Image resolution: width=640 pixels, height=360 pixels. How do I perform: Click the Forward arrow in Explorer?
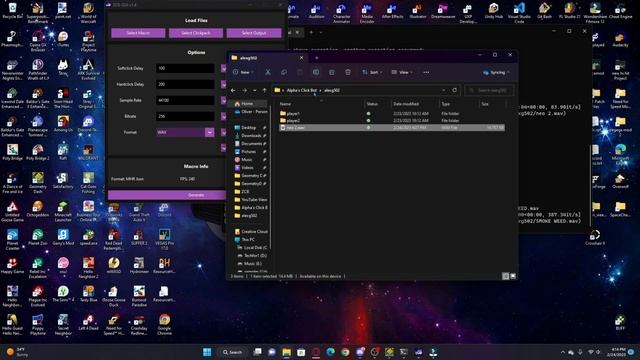coord(244,90)
